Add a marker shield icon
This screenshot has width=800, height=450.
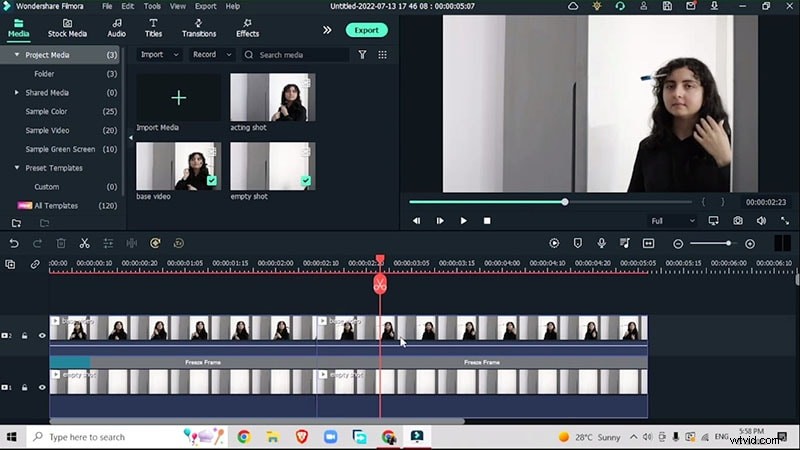(x=578, y=243)
